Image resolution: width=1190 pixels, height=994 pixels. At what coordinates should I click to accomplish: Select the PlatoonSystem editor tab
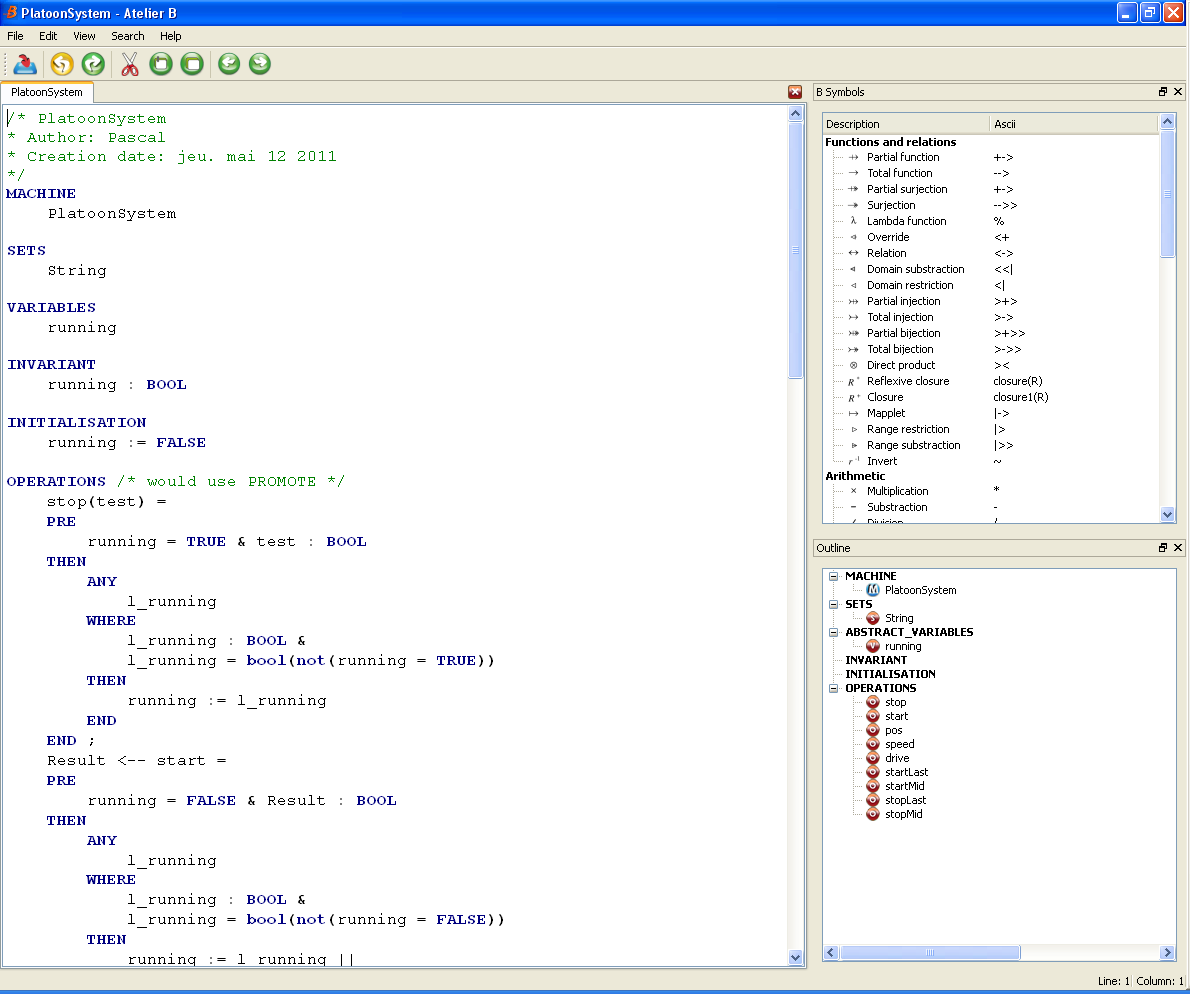pyautogui.click(x=47, y=92)
